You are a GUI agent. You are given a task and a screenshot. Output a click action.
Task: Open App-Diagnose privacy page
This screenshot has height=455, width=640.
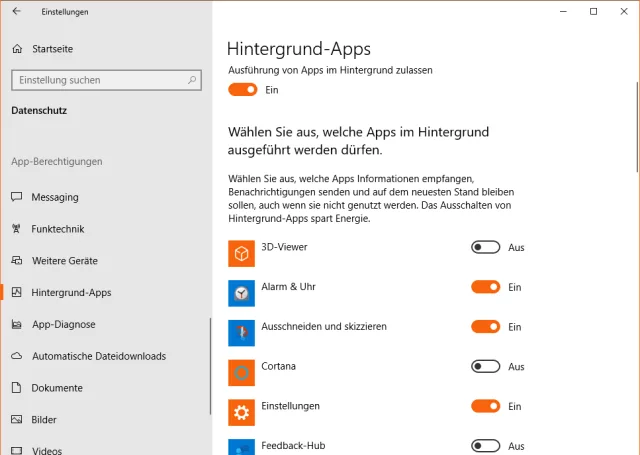pyautogui.click(x=64, y=324)
